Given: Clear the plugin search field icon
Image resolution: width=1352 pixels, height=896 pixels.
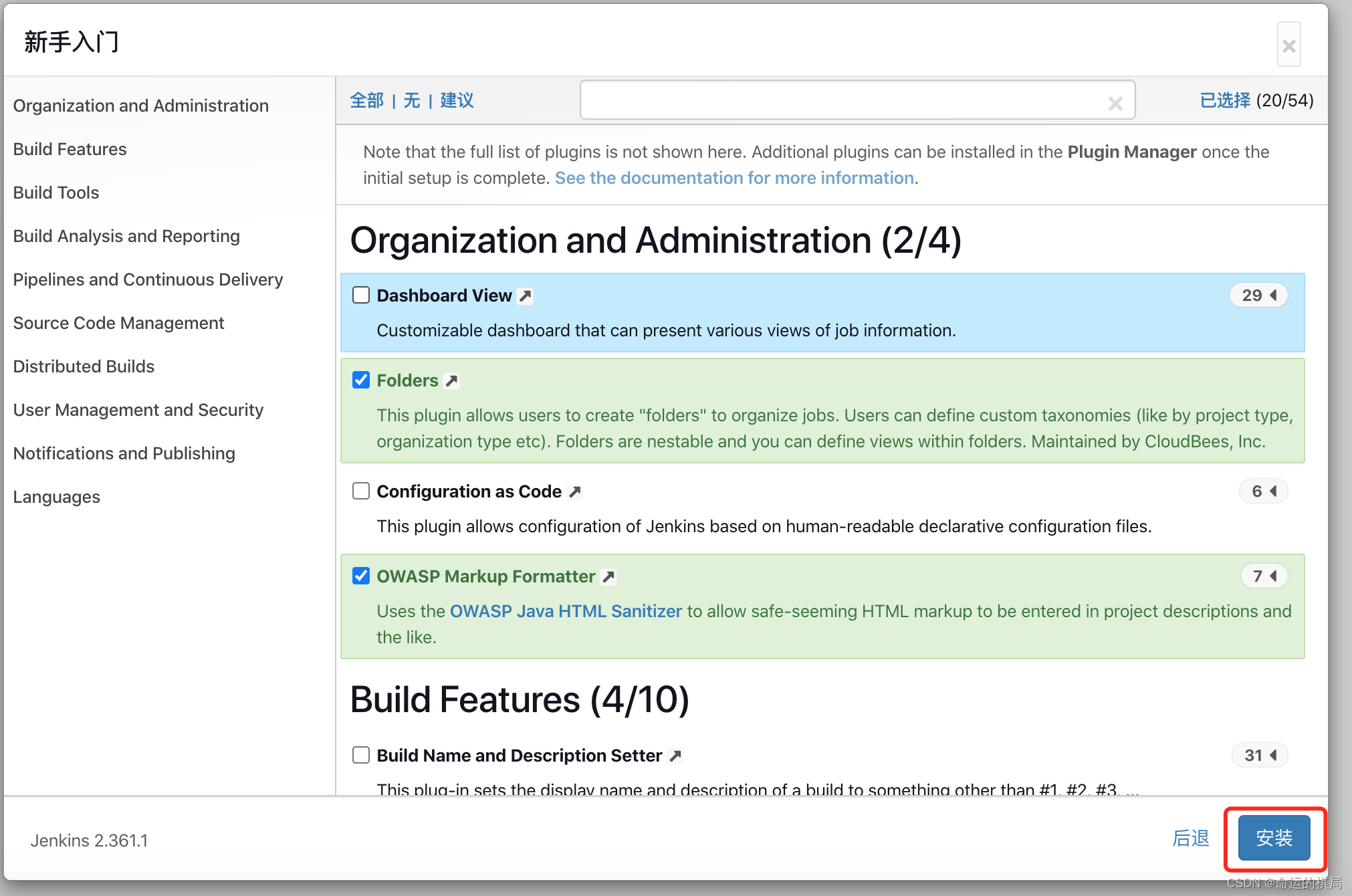Looking at the screenshot, I should (x=1115, y=103).
